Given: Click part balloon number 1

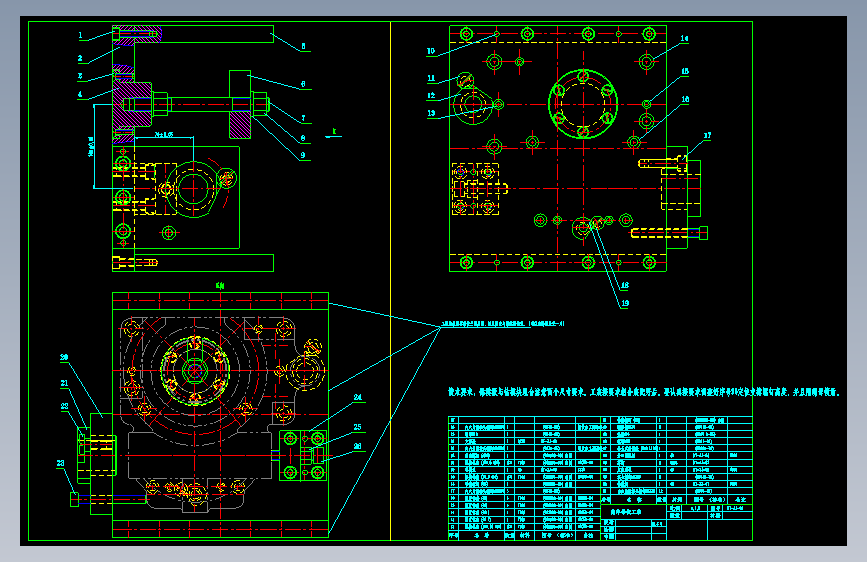Looking at the screenshot, I should click(81, 35).
